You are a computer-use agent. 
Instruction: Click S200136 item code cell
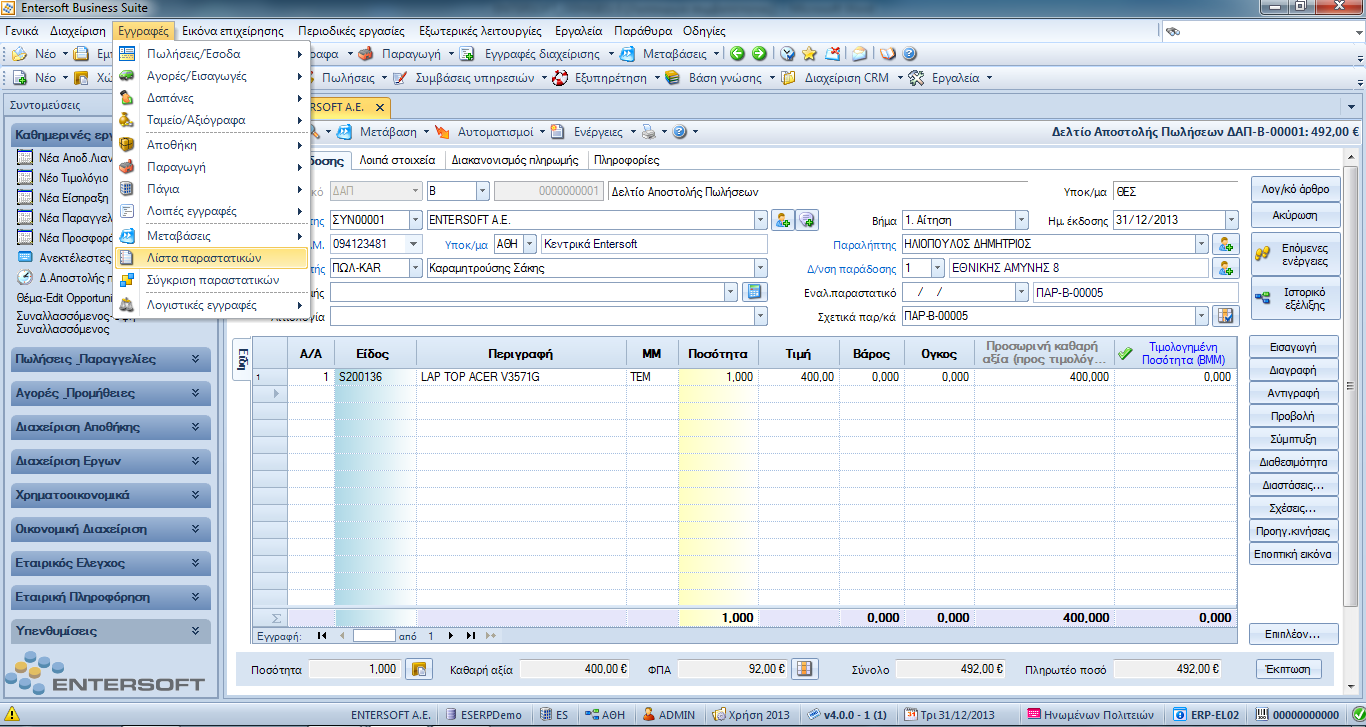(x=376, y=377)
